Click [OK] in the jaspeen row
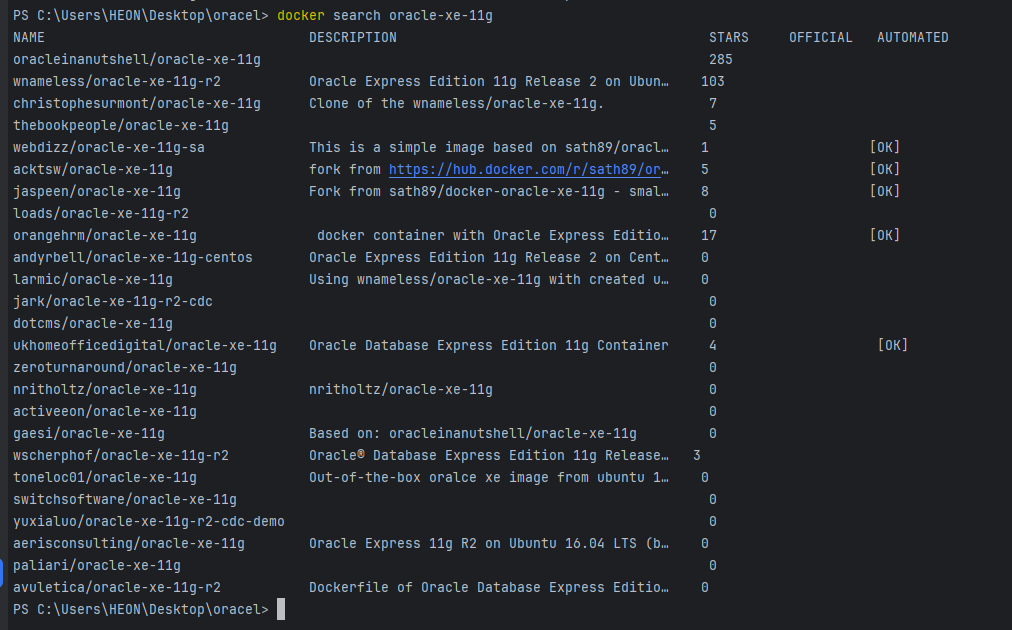The width and height of the screenshot is (1012, 630). point(885,191)
